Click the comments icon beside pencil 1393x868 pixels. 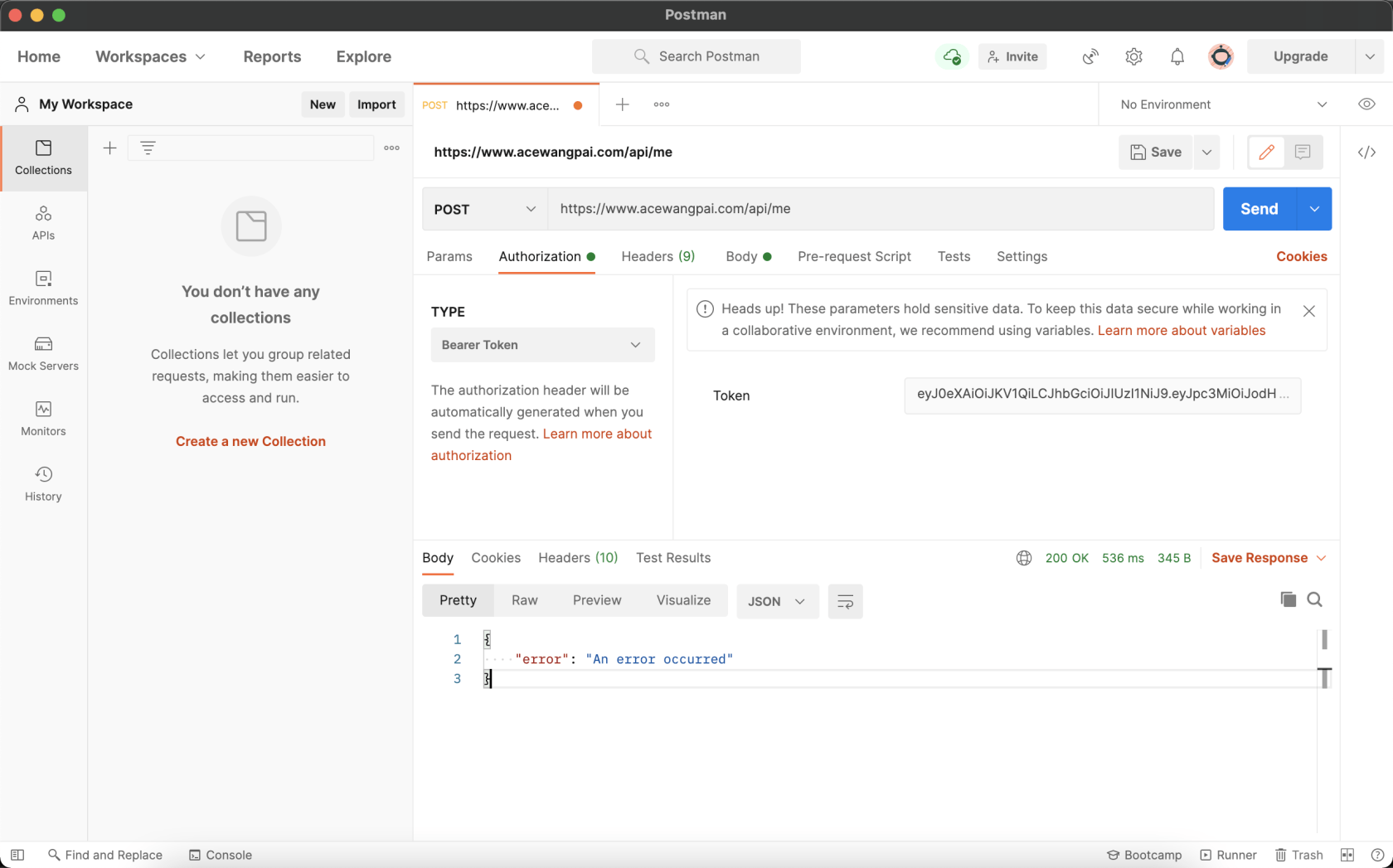1303,153
